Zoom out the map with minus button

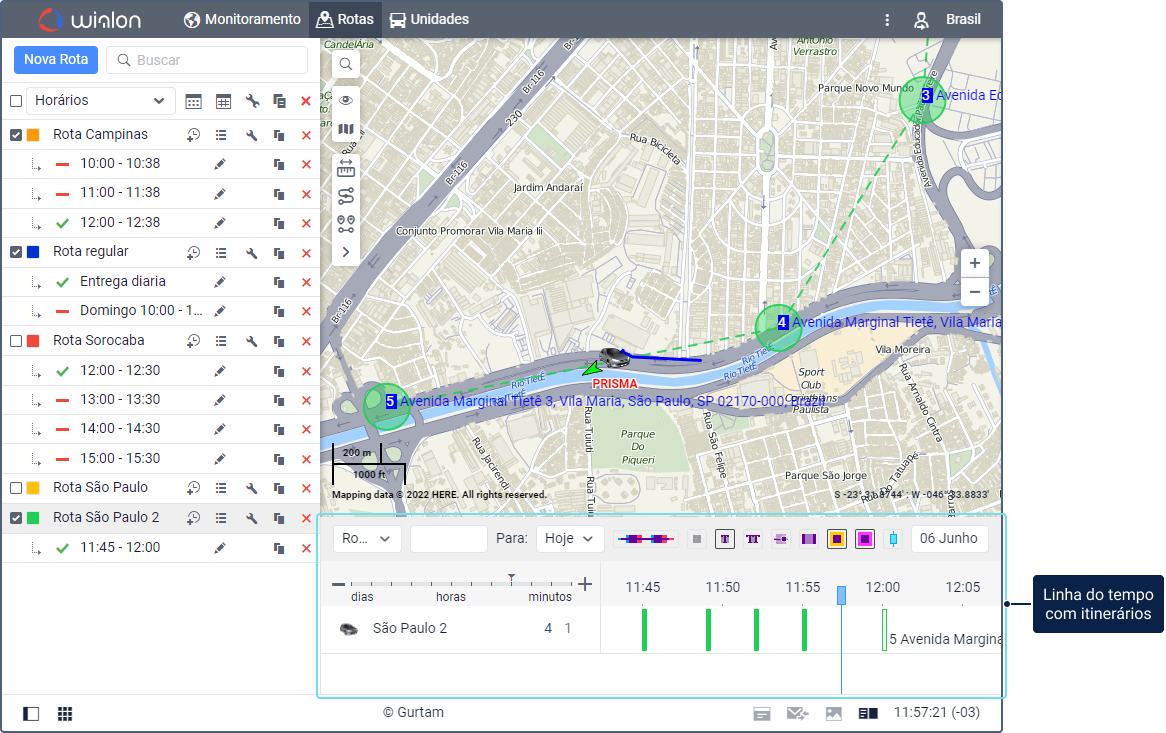click(x=975, y=292)
